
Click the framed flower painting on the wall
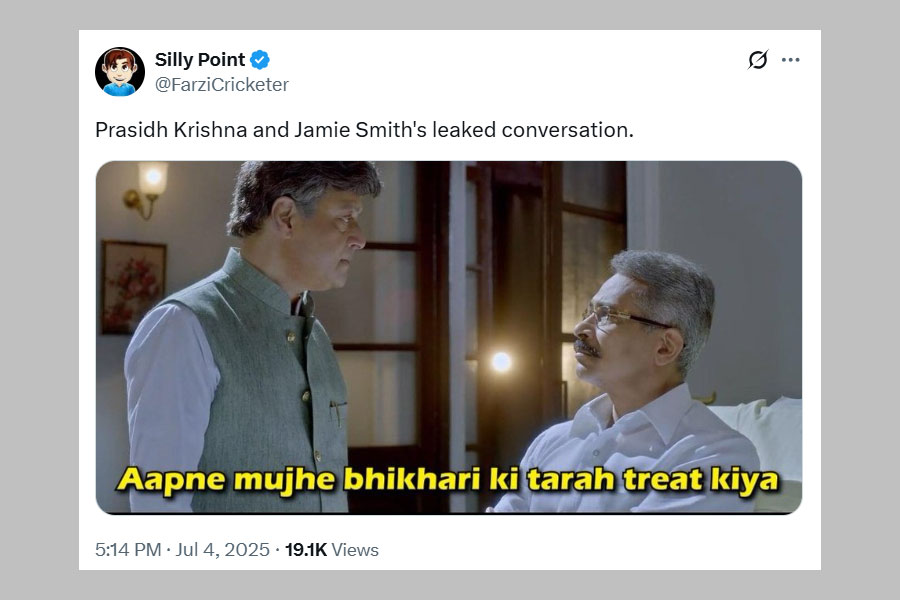point(134,287)
